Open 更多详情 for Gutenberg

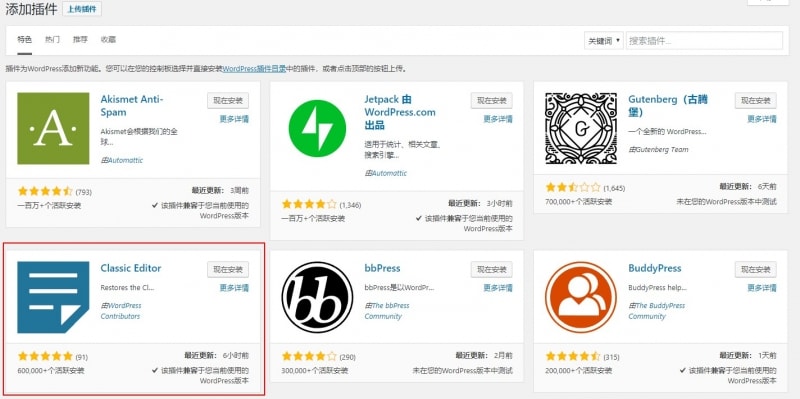762,119
